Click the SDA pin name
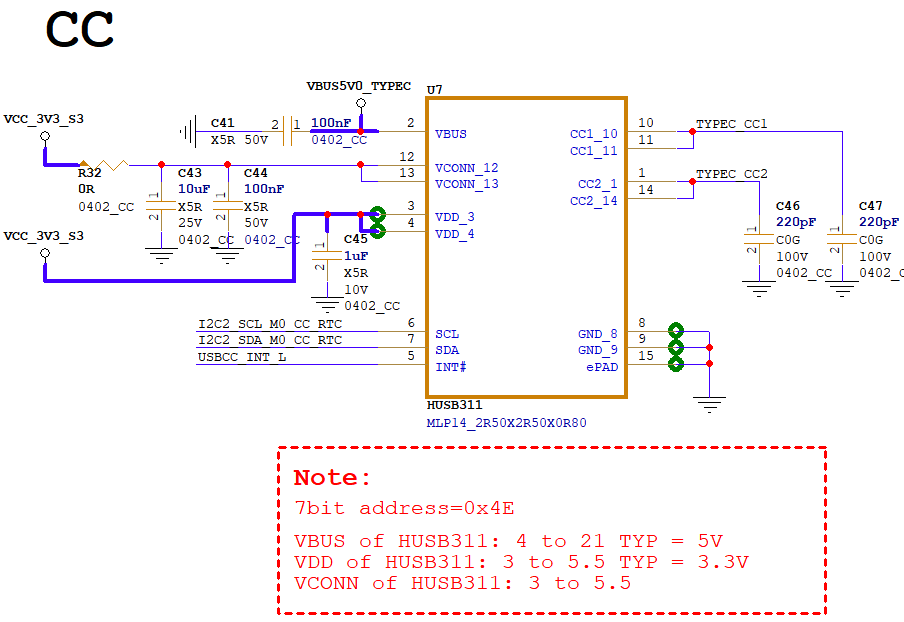 point(447,350)
